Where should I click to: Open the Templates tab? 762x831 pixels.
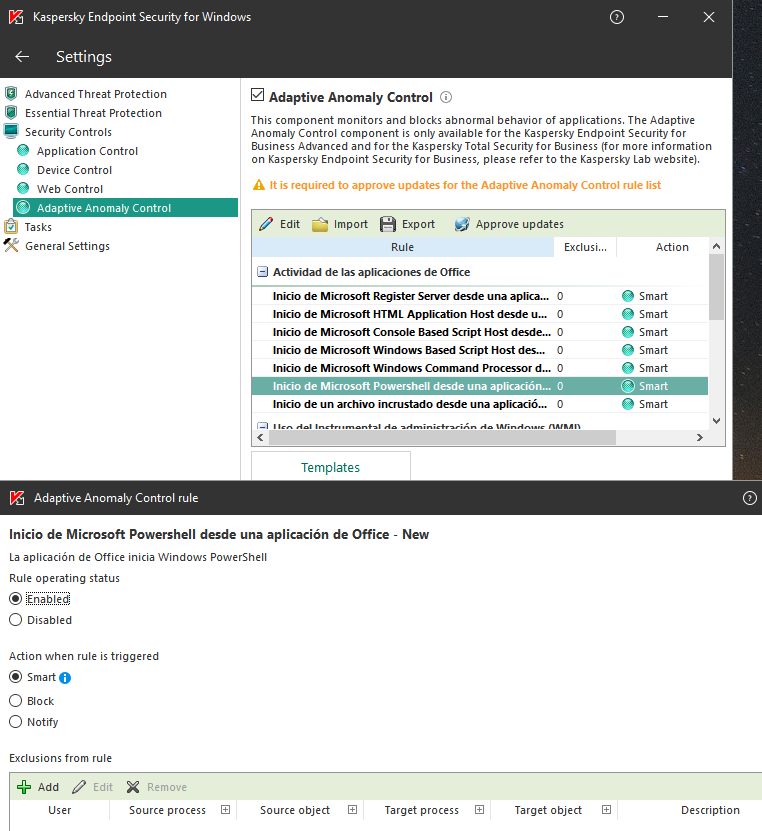click(330, 467)
